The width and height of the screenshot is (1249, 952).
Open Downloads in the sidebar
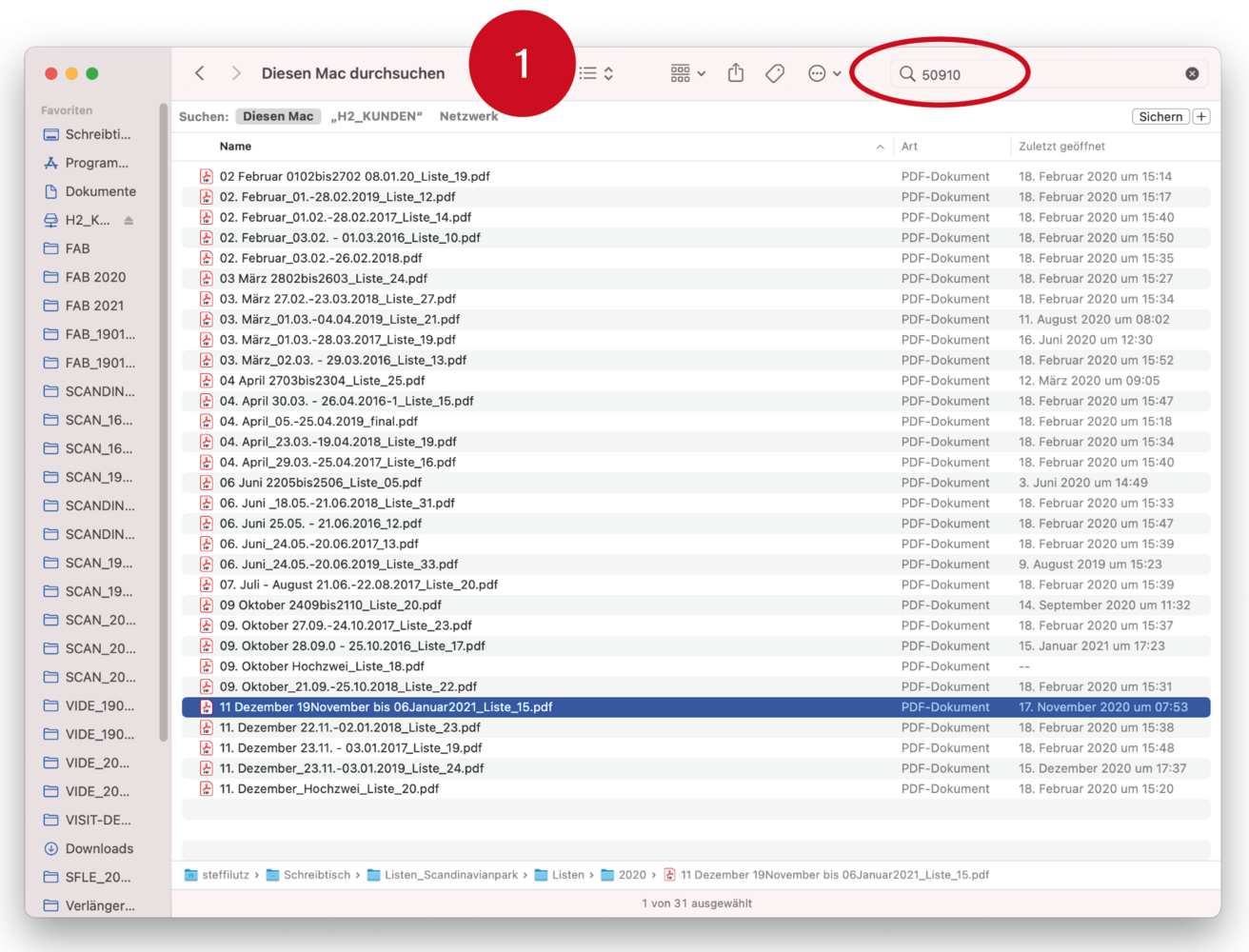coord(99,848)
